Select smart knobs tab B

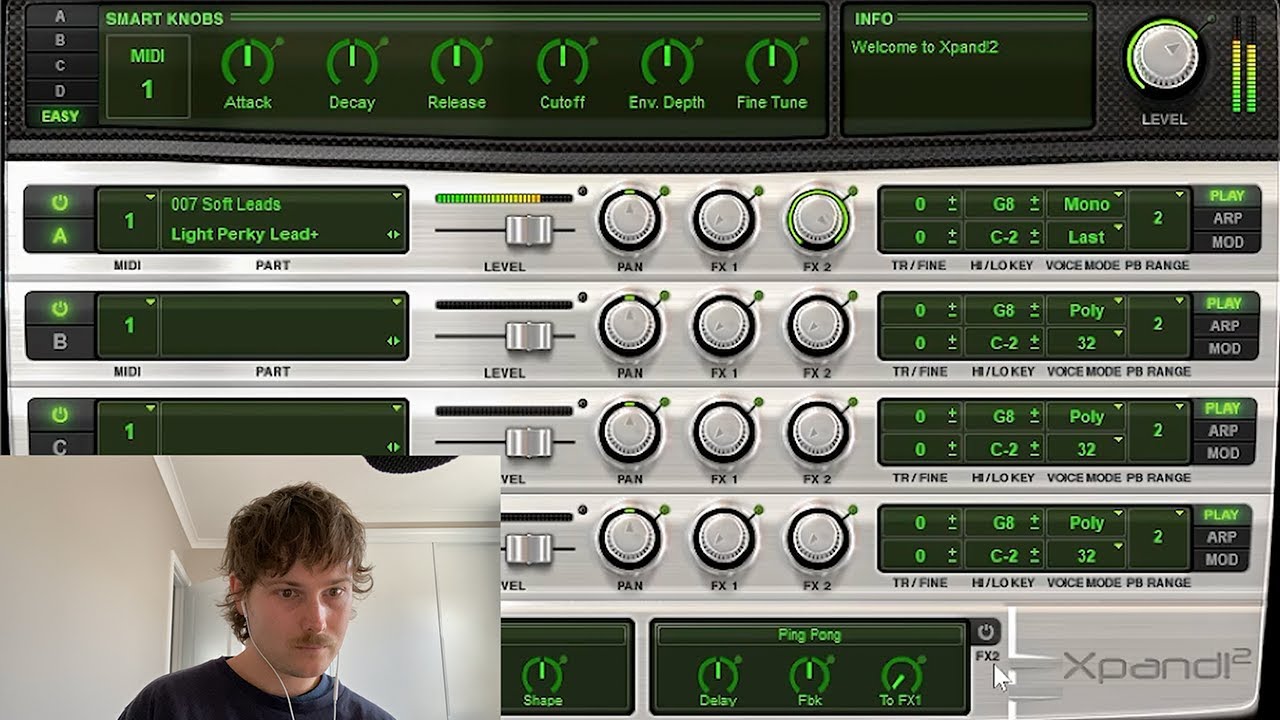click(x=60, y=41)
